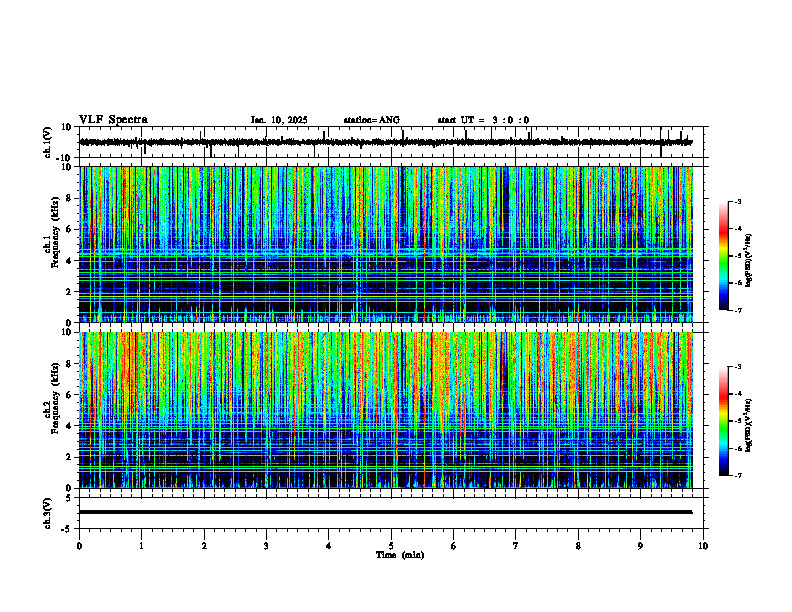This screenshot has width=792, height=612.
Task: Click the 'Time (min)' axis label
Action: tap(400, 555)
